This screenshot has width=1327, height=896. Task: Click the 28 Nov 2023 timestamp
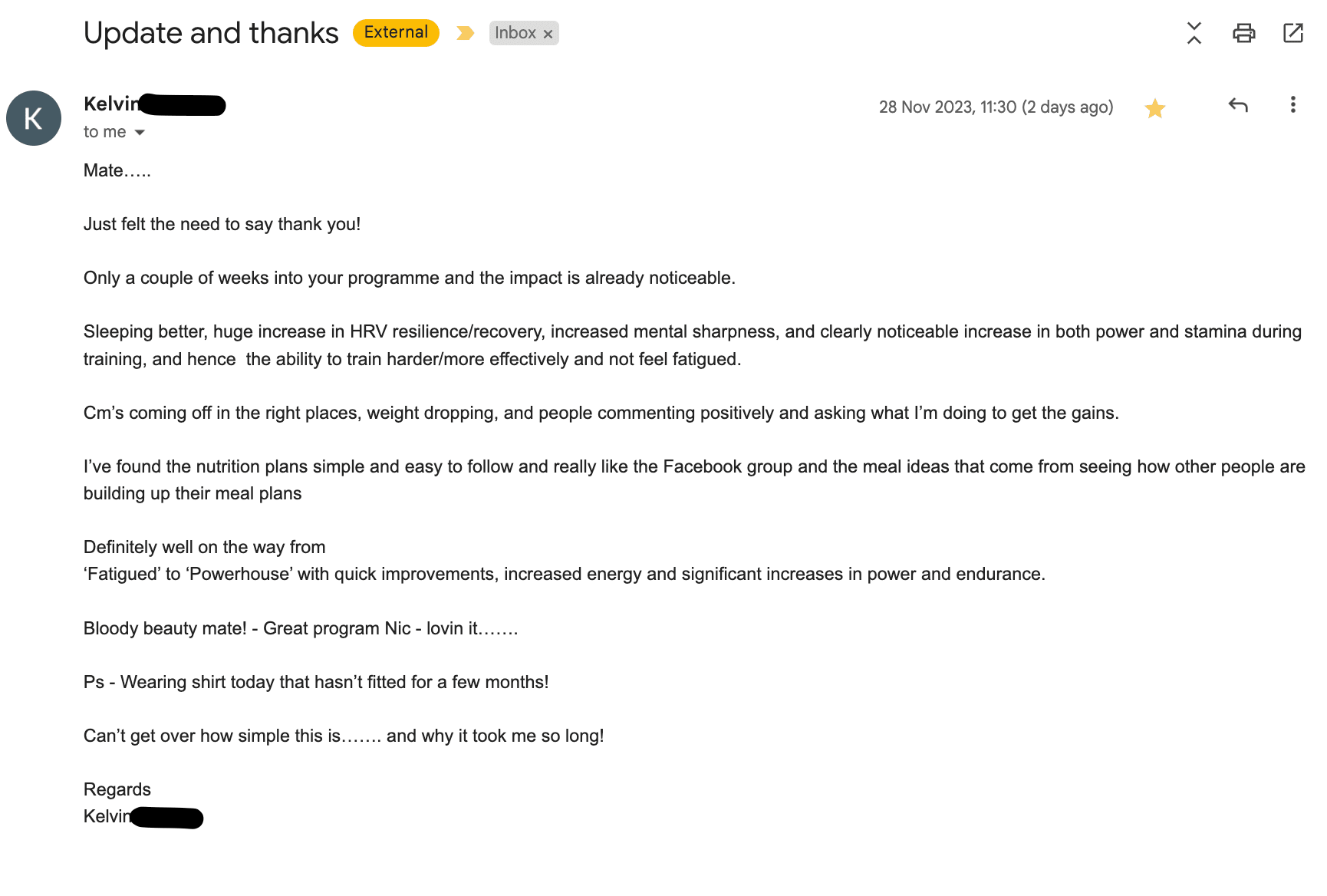point(996,107)
